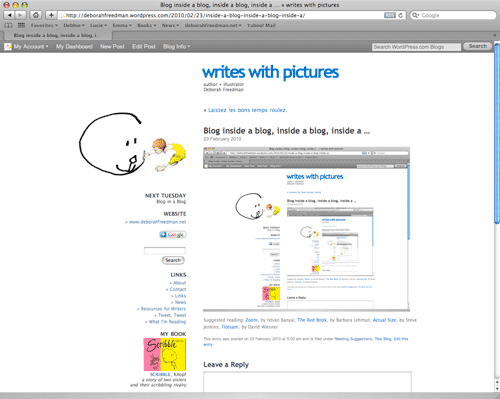
Task: Expand deborahfreedman.net bookmarks folder
Action: tap(213, 25)
